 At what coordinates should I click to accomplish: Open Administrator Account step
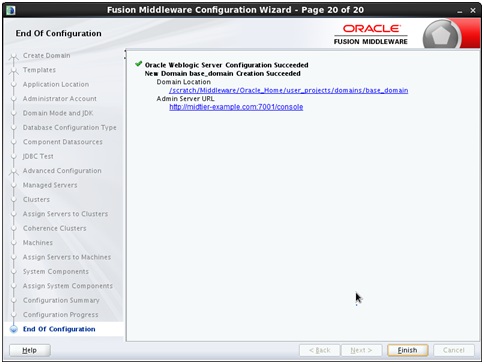pyautogui.click(x=60, y=99)
